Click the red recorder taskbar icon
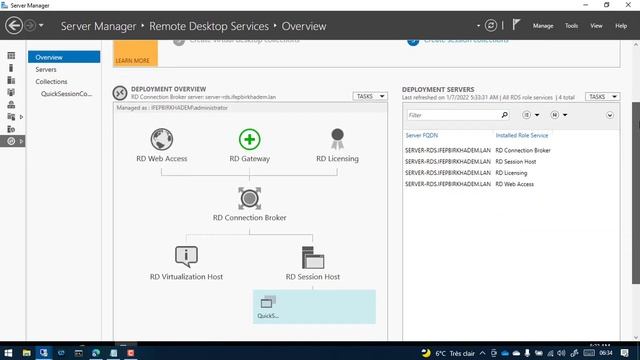 [131, 353]
